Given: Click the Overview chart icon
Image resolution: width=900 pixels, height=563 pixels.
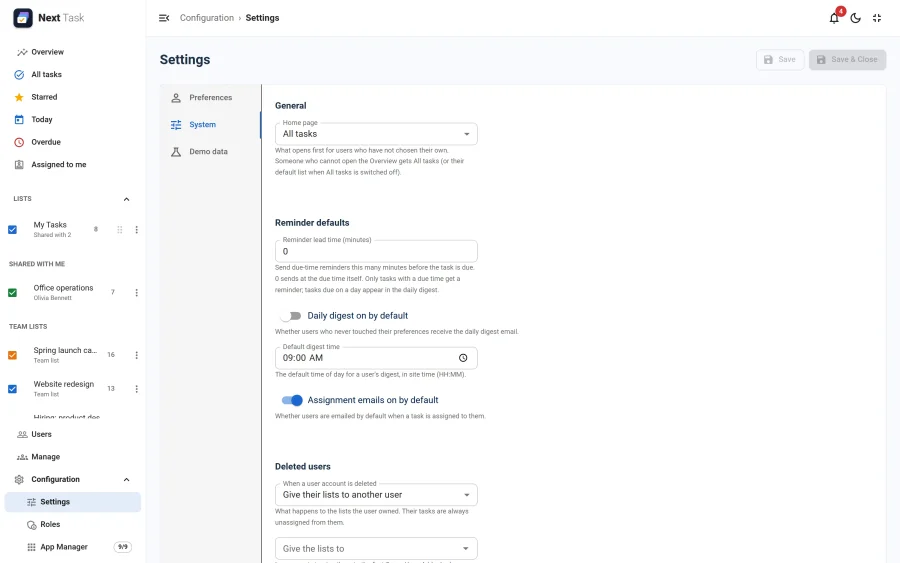Looking at the screenshot, I should 22,52.
